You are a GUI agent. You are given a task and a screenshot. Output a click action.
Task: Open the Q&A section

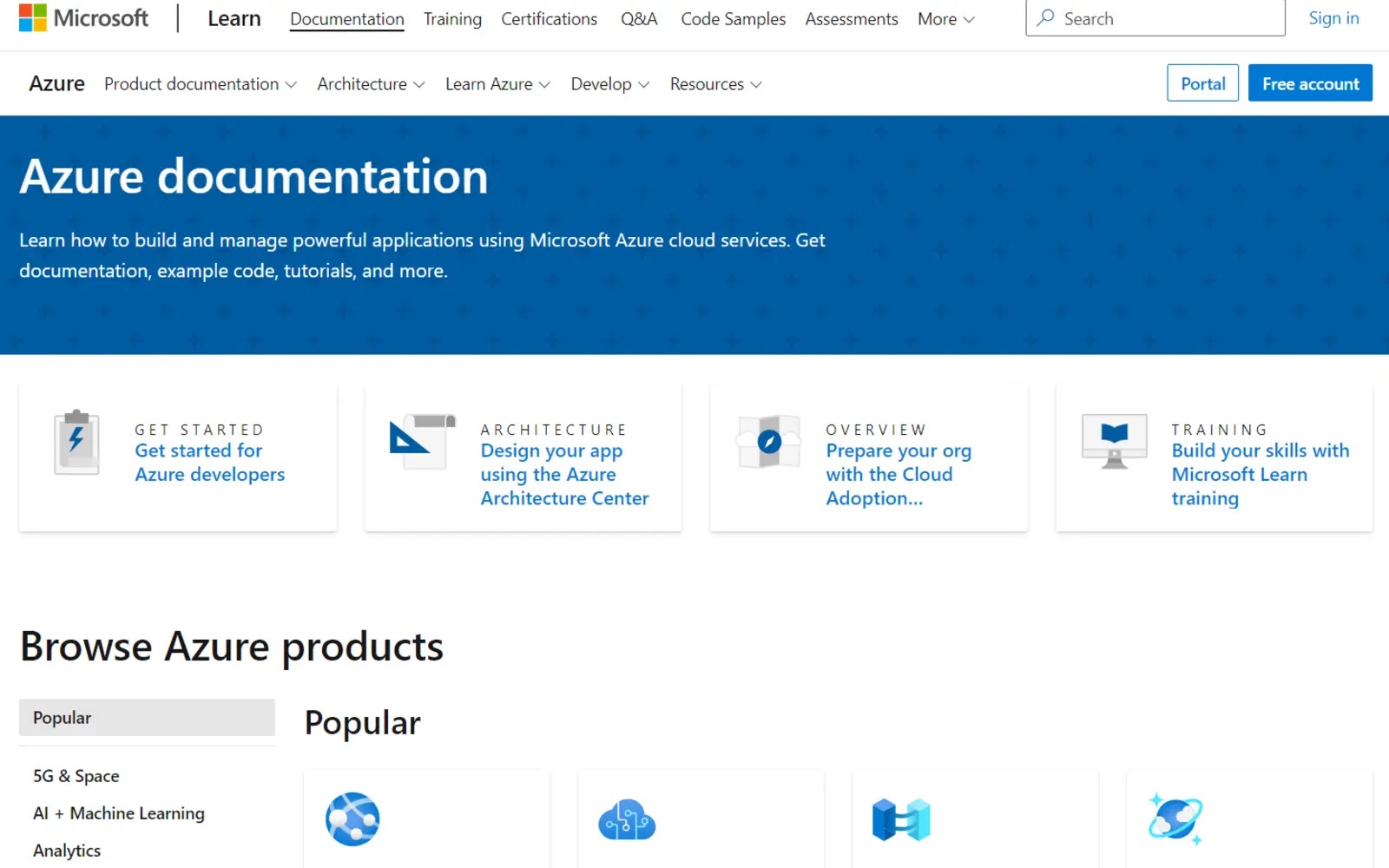(x=639, y=18)
